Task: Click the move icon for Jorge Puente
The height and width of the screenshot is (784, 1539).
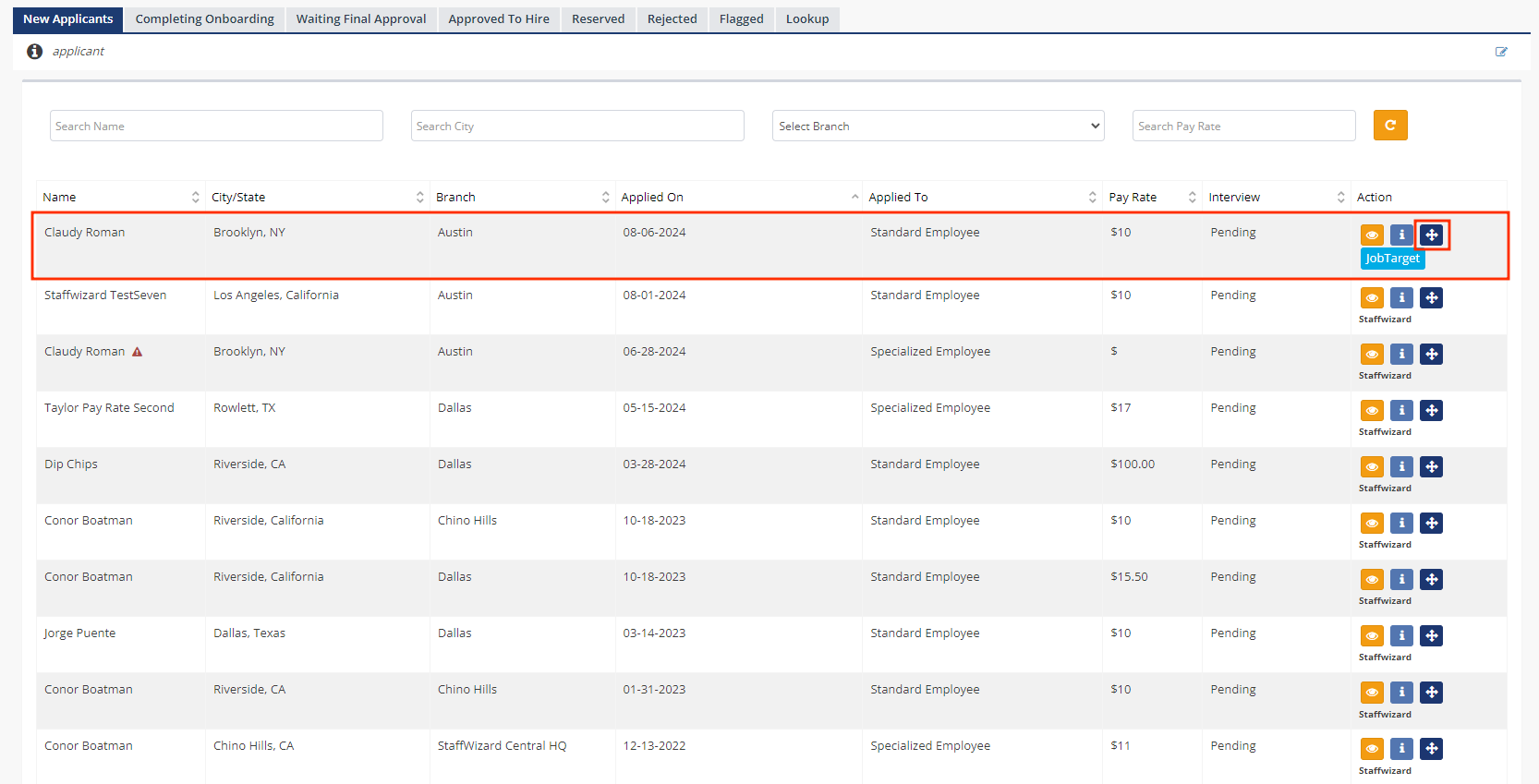Action: point(1431,635)
